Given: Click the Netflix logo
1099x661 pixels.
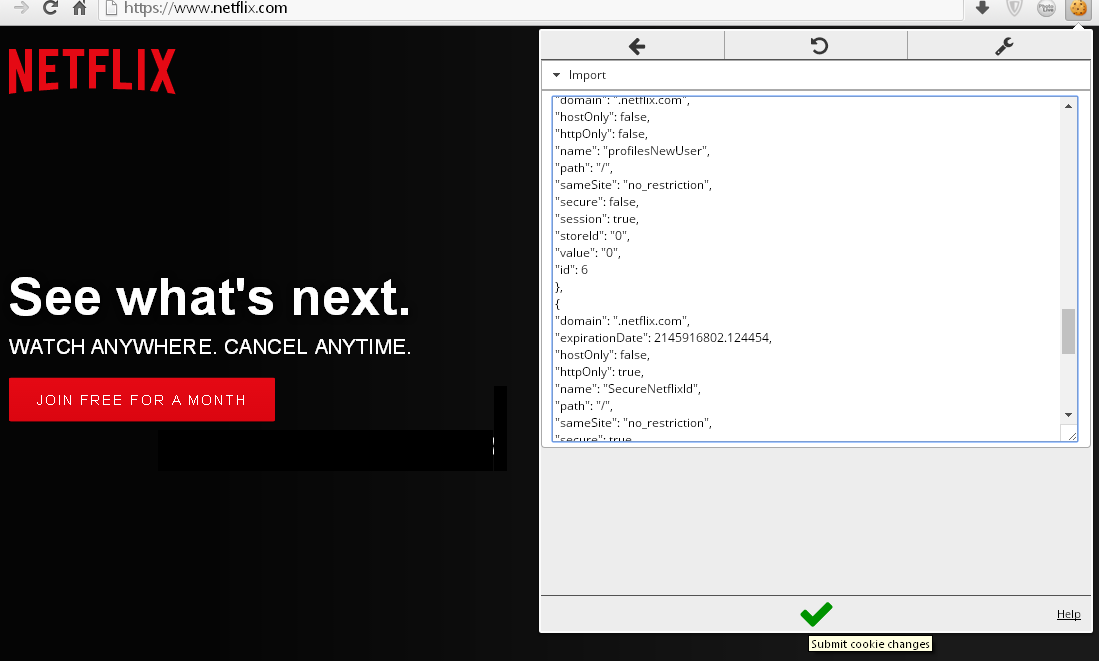Looking at the screenshot, I should tap(92, 71).
